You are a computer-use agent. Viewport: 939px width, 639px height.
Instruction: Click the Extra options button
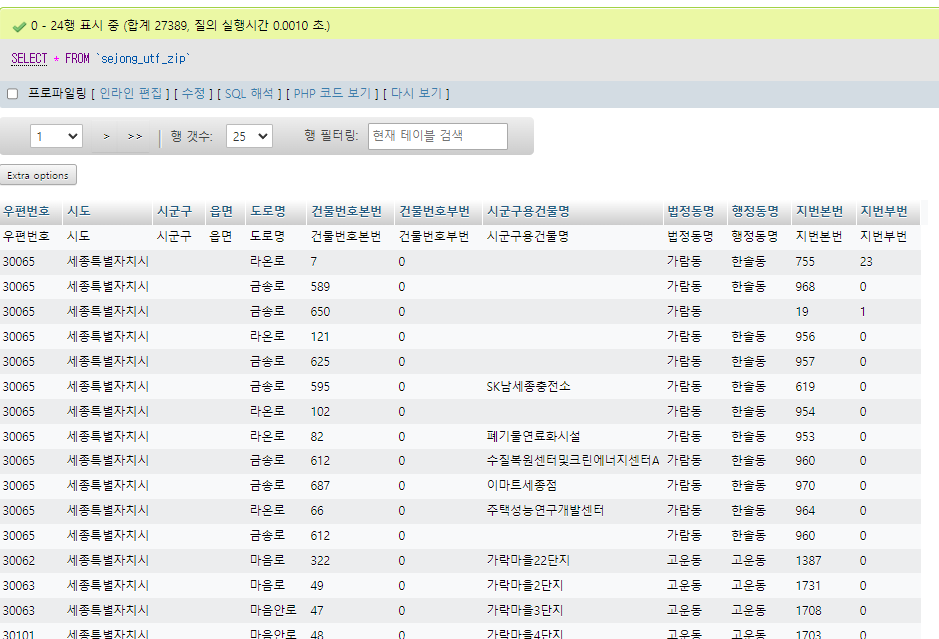(38, 175)
